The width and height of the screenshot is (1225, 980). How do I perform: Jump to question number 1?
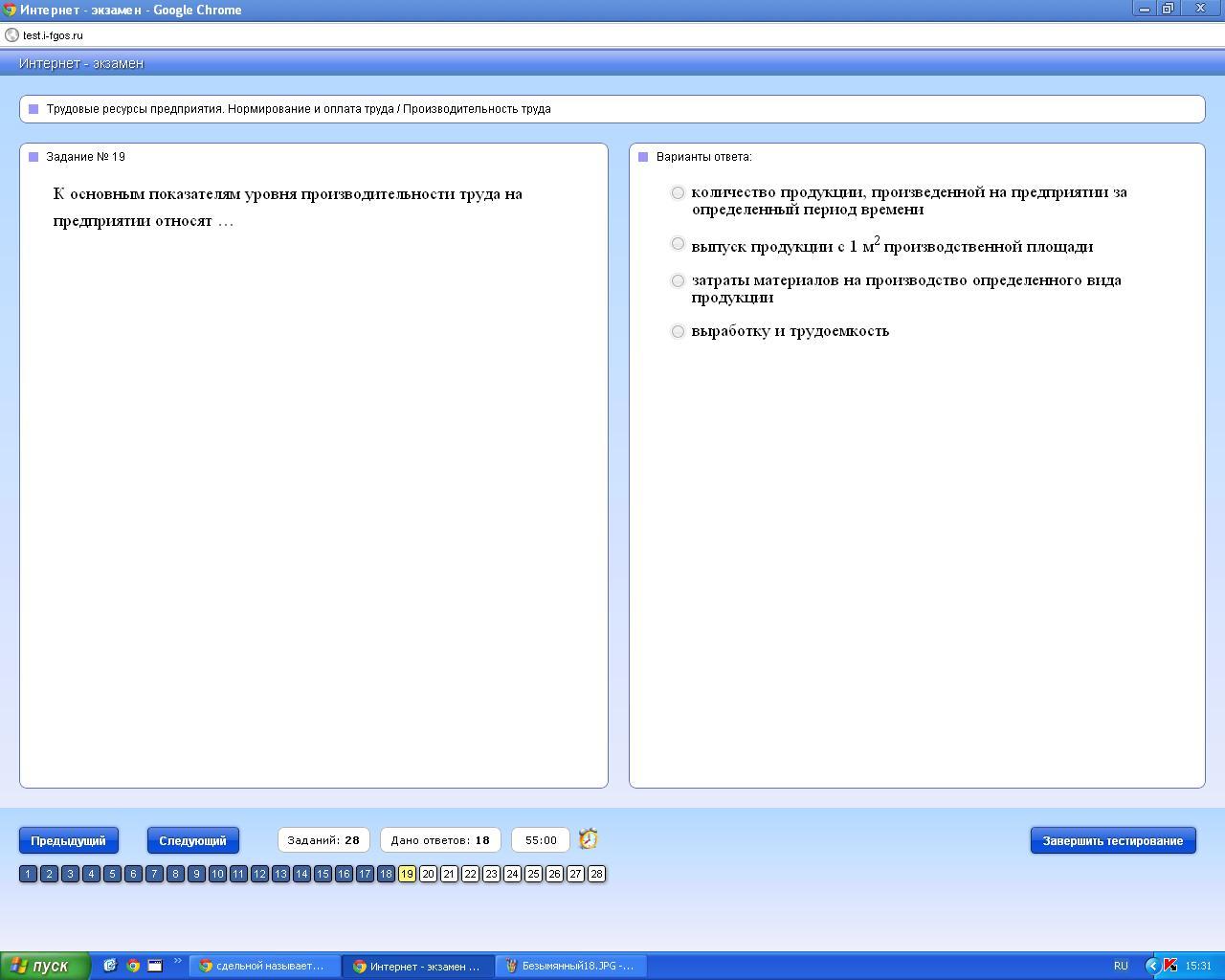28,874
